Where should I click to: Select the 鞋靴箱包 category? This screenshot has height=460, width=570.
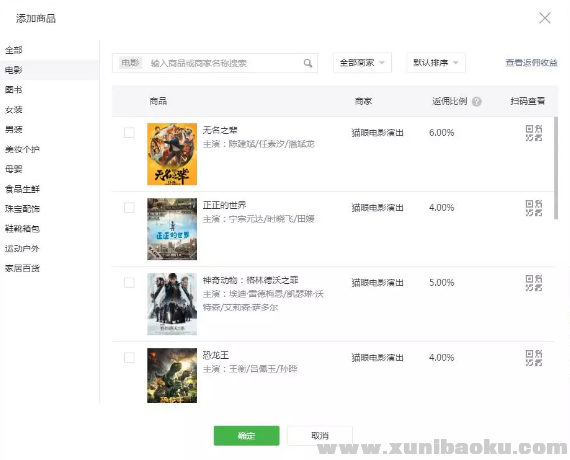22,229
